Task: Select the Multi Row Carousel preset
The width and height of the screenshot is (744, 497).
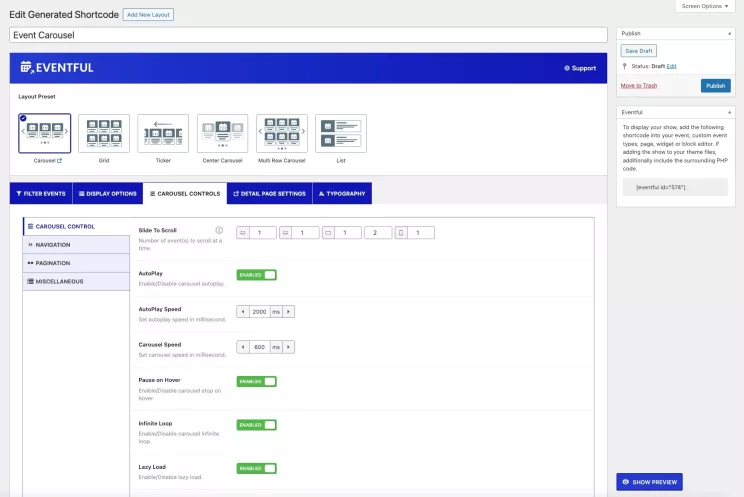Action: [282, 133]
